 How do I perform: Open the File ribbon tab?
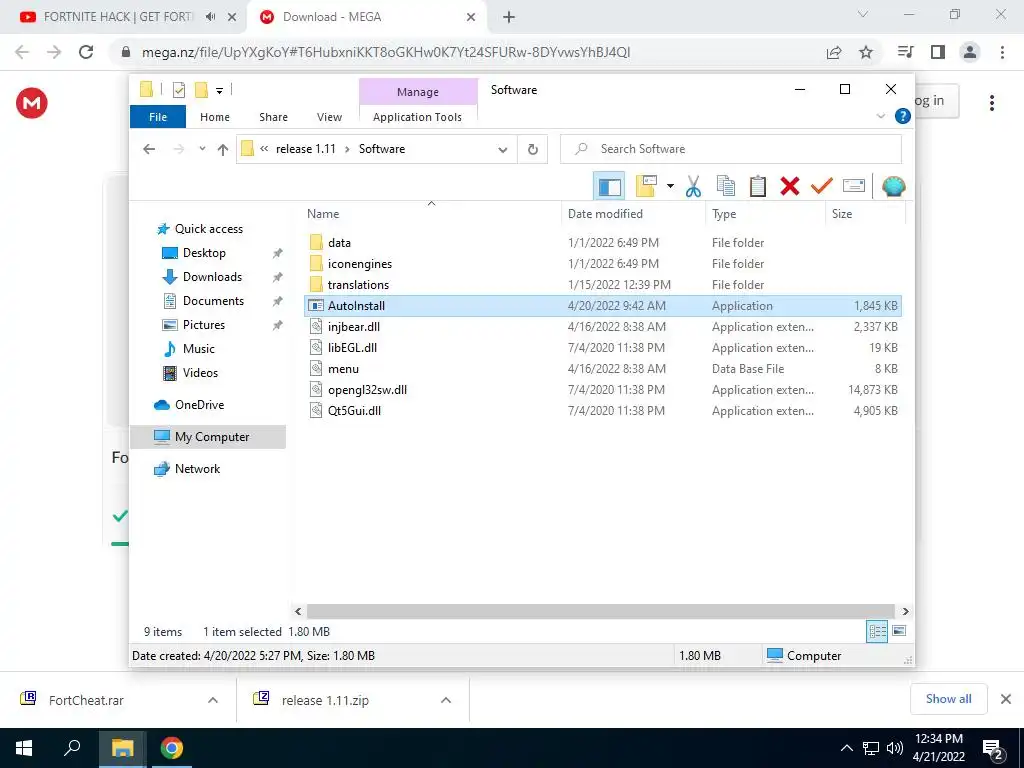point(158,117)
